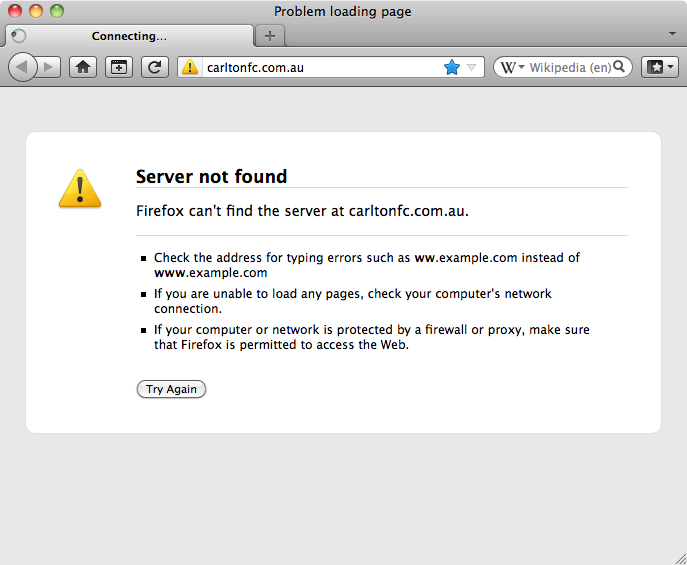Click the Wikipedia search input field
The image size is (687, 565).
click(570, 67)
